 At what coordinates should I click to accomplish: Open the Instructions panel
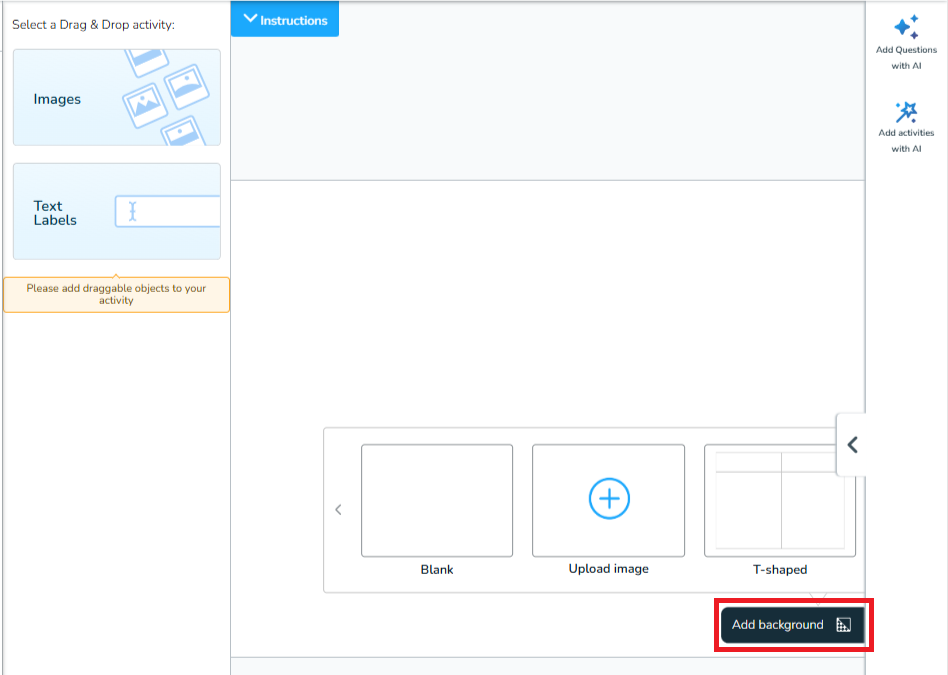coord(284,19)
